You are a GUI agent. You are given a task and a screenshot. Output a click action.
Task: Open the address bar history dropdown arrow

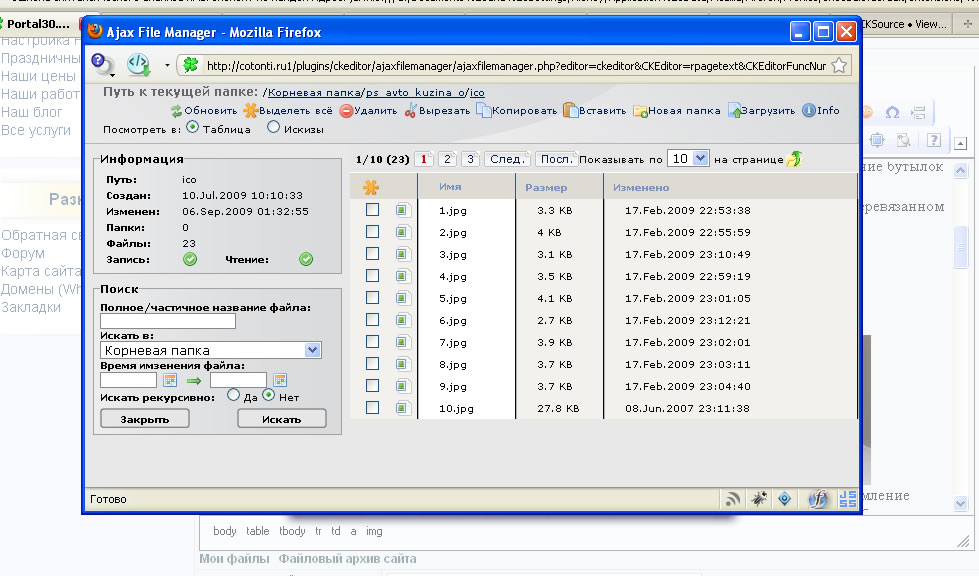166,66
